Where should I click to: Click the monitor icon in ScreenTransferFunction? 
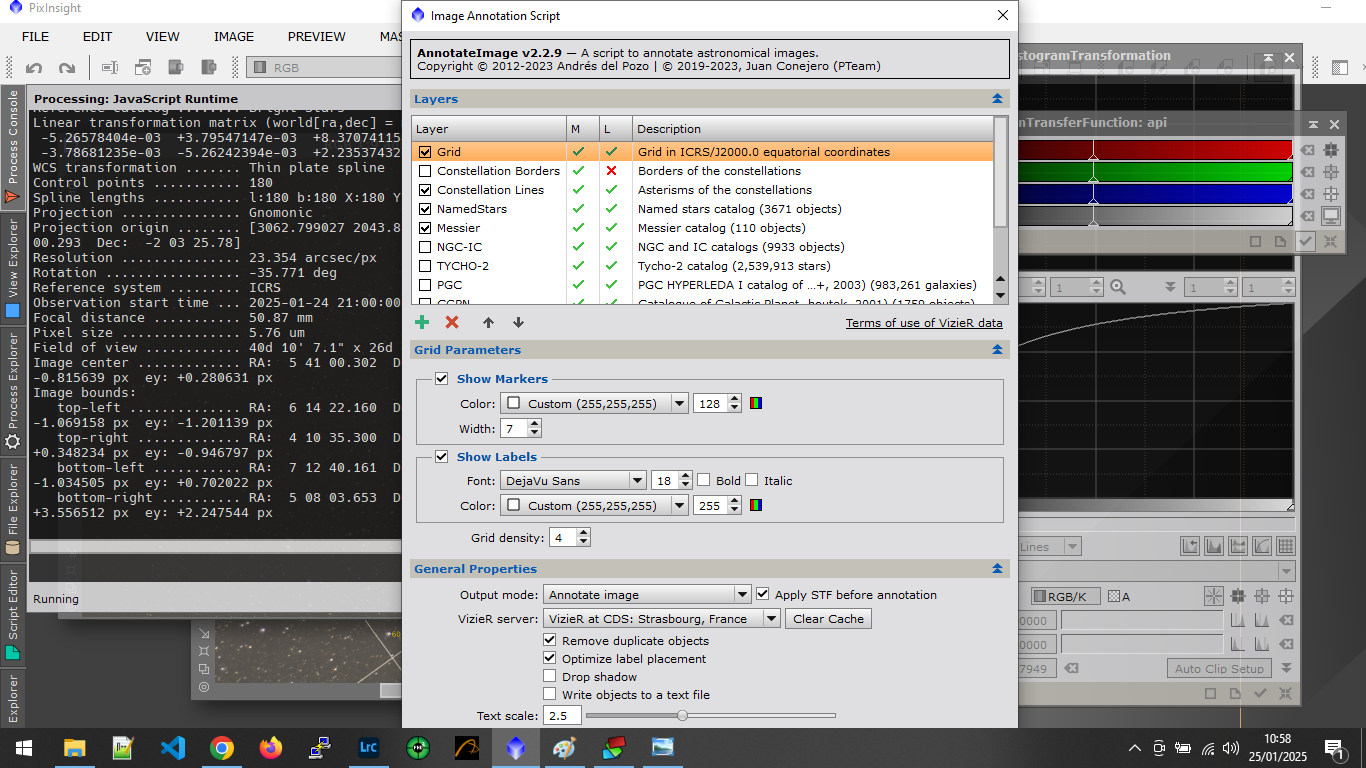coord(1331,216)
